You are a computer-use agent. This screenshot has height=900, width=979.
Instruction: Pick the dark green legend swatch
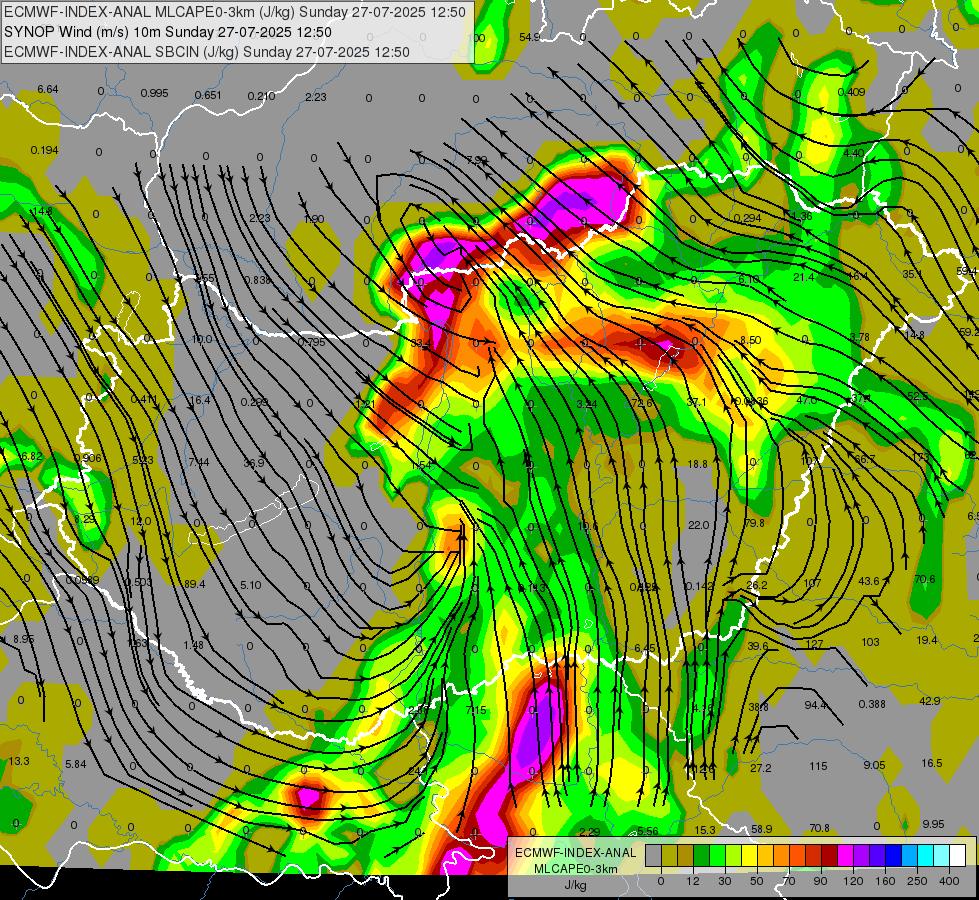click(x=702, y=855)
